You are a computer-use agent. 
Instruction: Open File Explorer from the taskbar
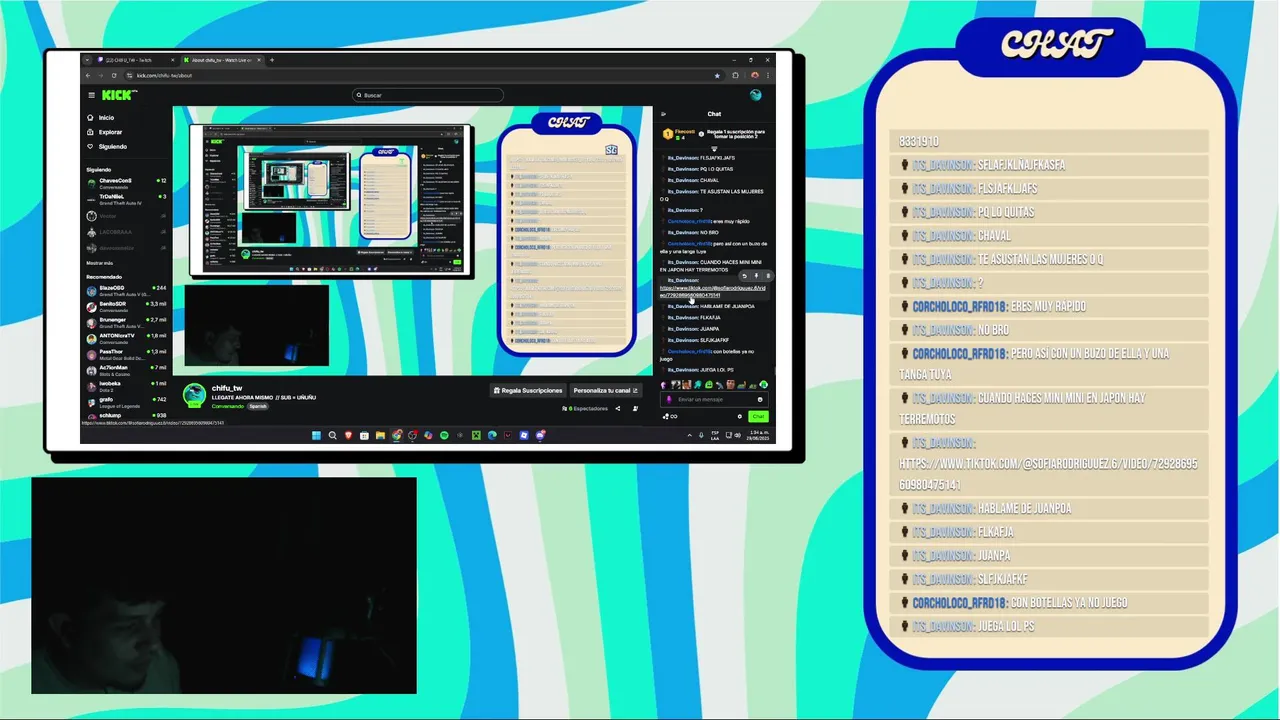[380, 435]
